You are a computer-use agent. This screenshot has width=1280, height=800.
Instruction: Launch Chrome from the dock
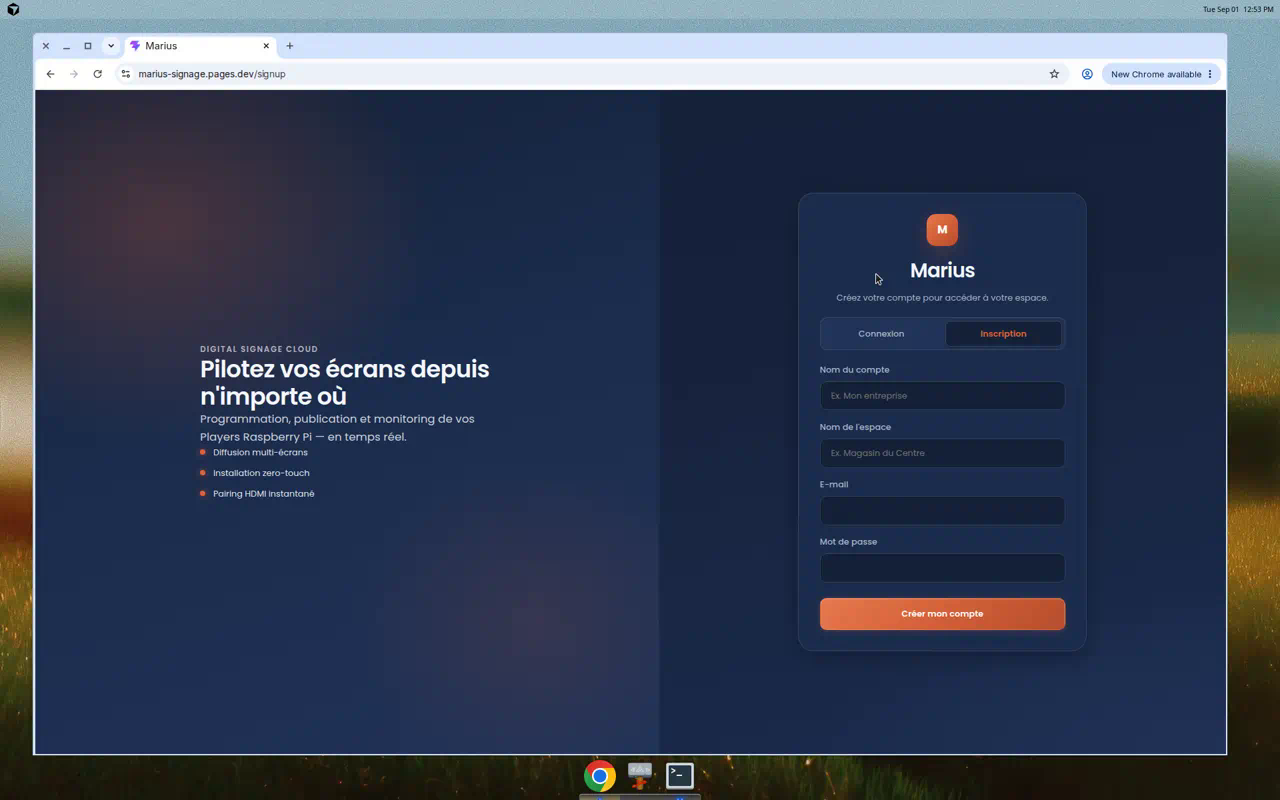[600, 776]
